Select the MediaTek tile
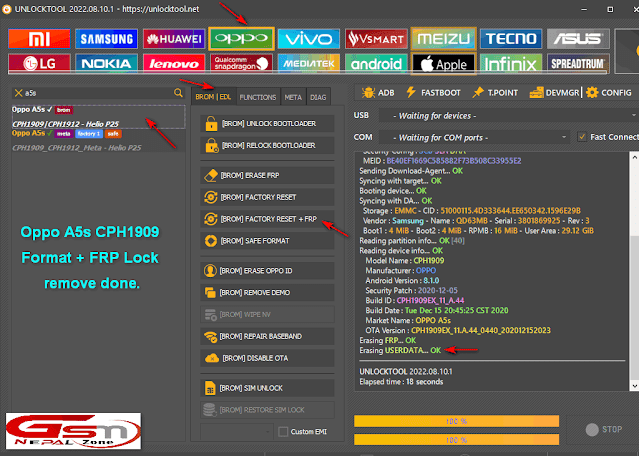The width and height of the screenshot is (639, 456). (x=308, y=63)
